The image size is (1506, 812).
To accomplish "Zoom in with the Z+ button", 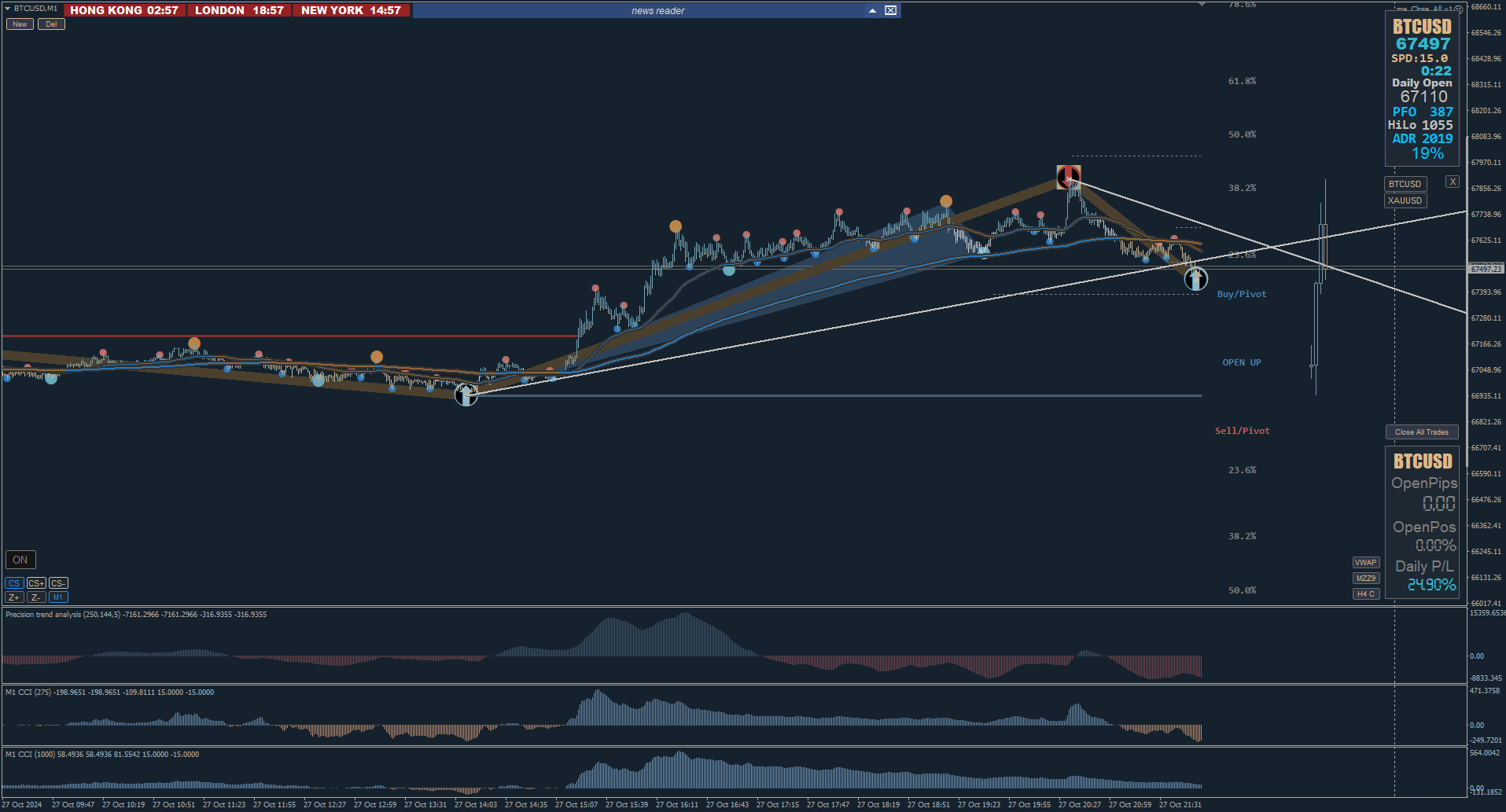I will click(x=14, y=597).
